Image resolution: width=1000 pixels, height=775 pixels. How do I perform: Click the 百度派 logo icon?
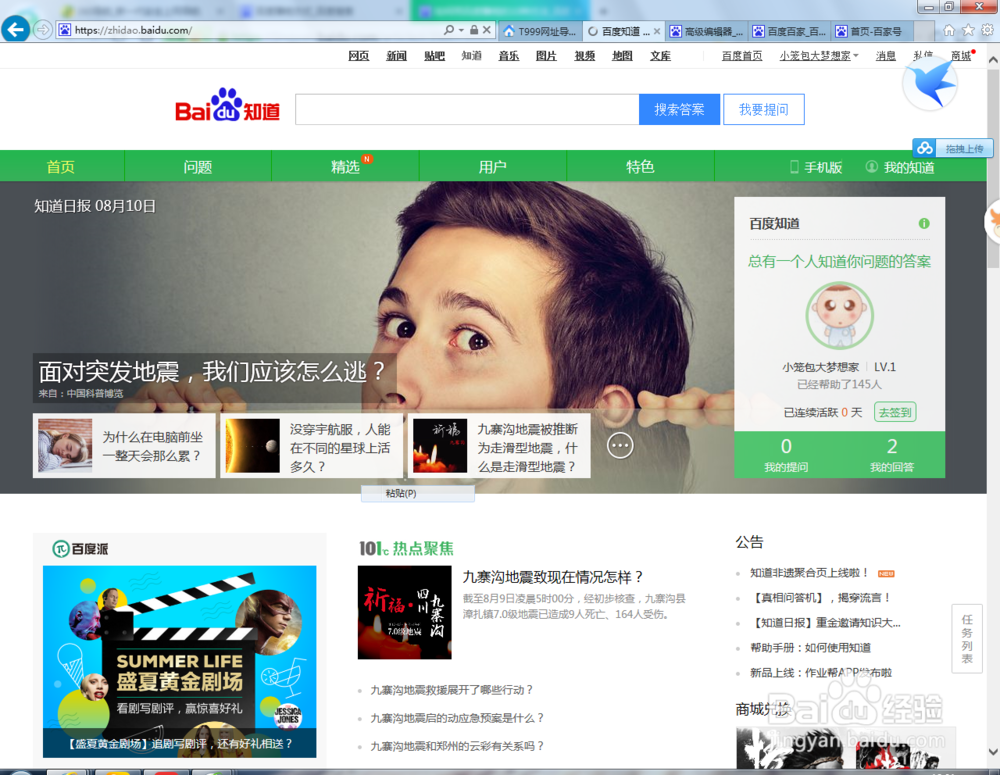(x=61, y=549)
